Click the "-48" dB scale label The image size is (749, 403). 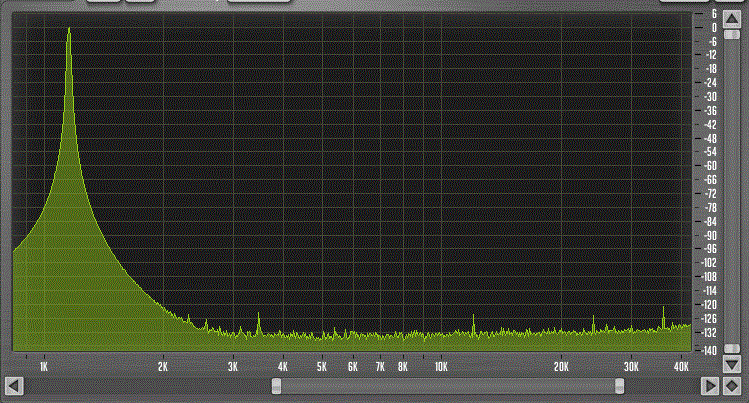(x=711, y=138)
